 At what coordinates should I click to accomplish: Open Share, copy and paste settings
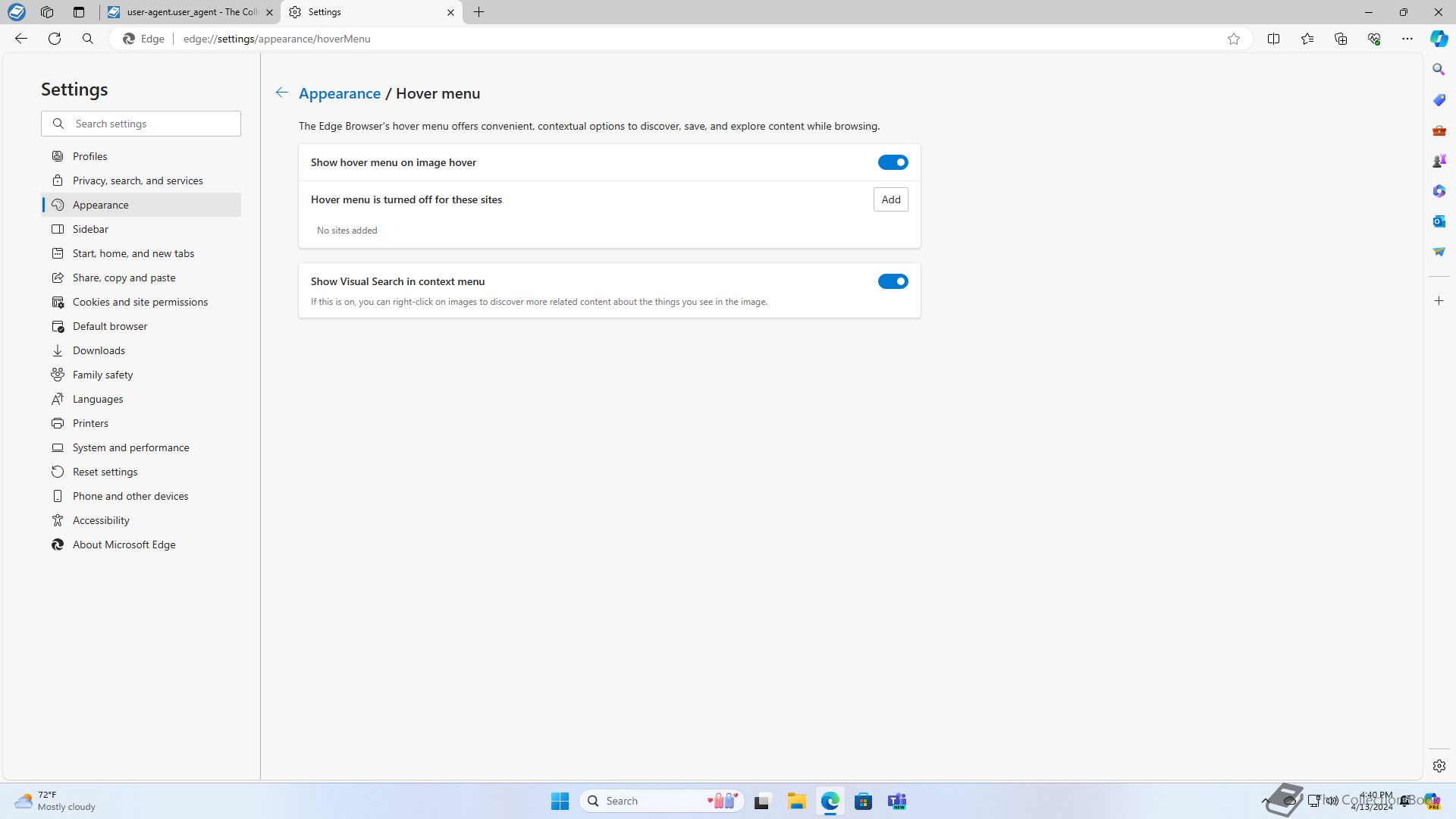[x=141, y=278]
